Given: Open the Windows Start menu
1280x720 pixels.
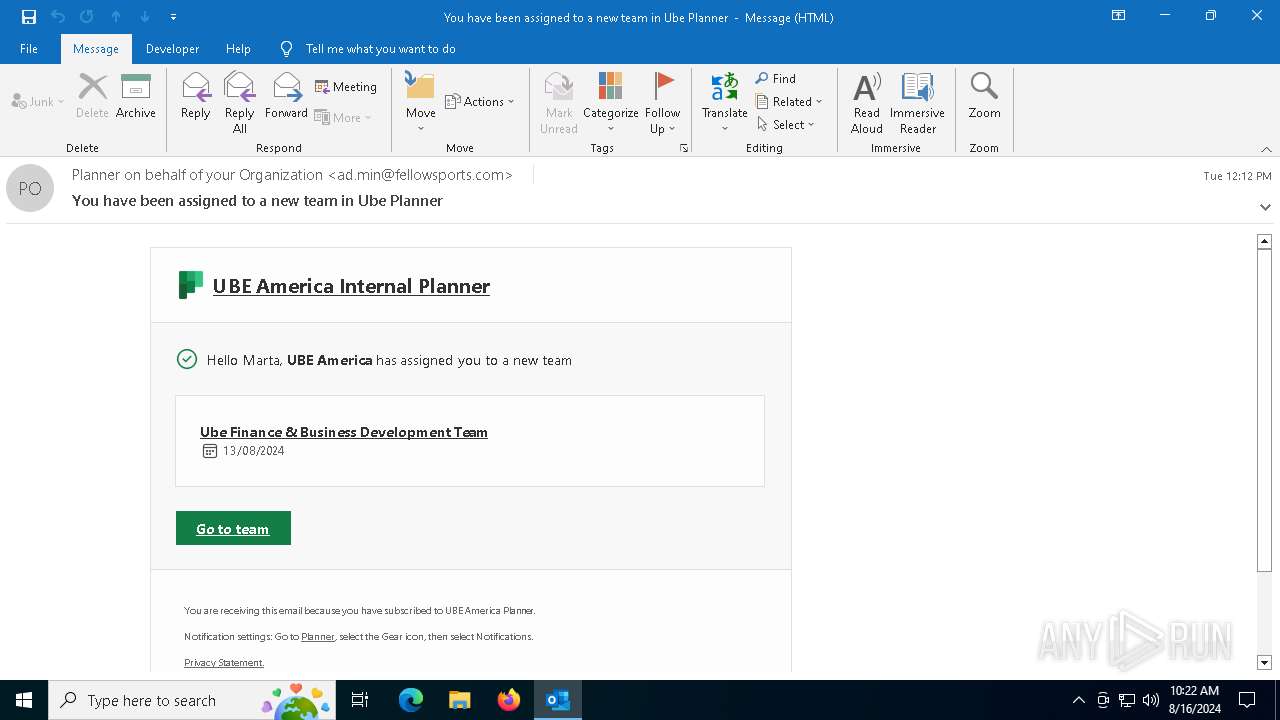Looking at the screenshot, I should tap(24, 700).
